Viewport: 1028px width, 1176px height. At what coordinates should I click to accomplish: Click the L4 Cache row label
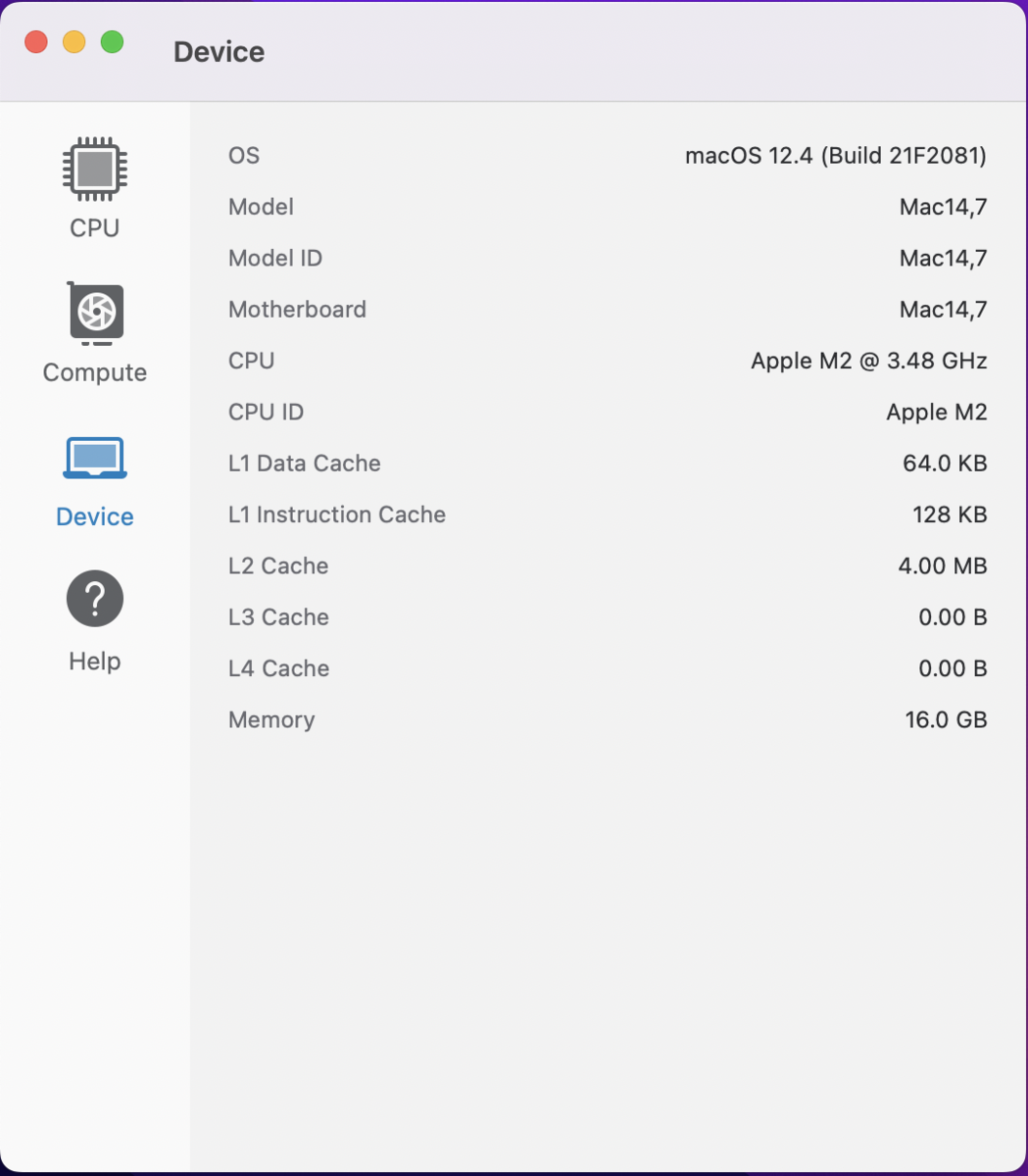(x=278, y=668)
